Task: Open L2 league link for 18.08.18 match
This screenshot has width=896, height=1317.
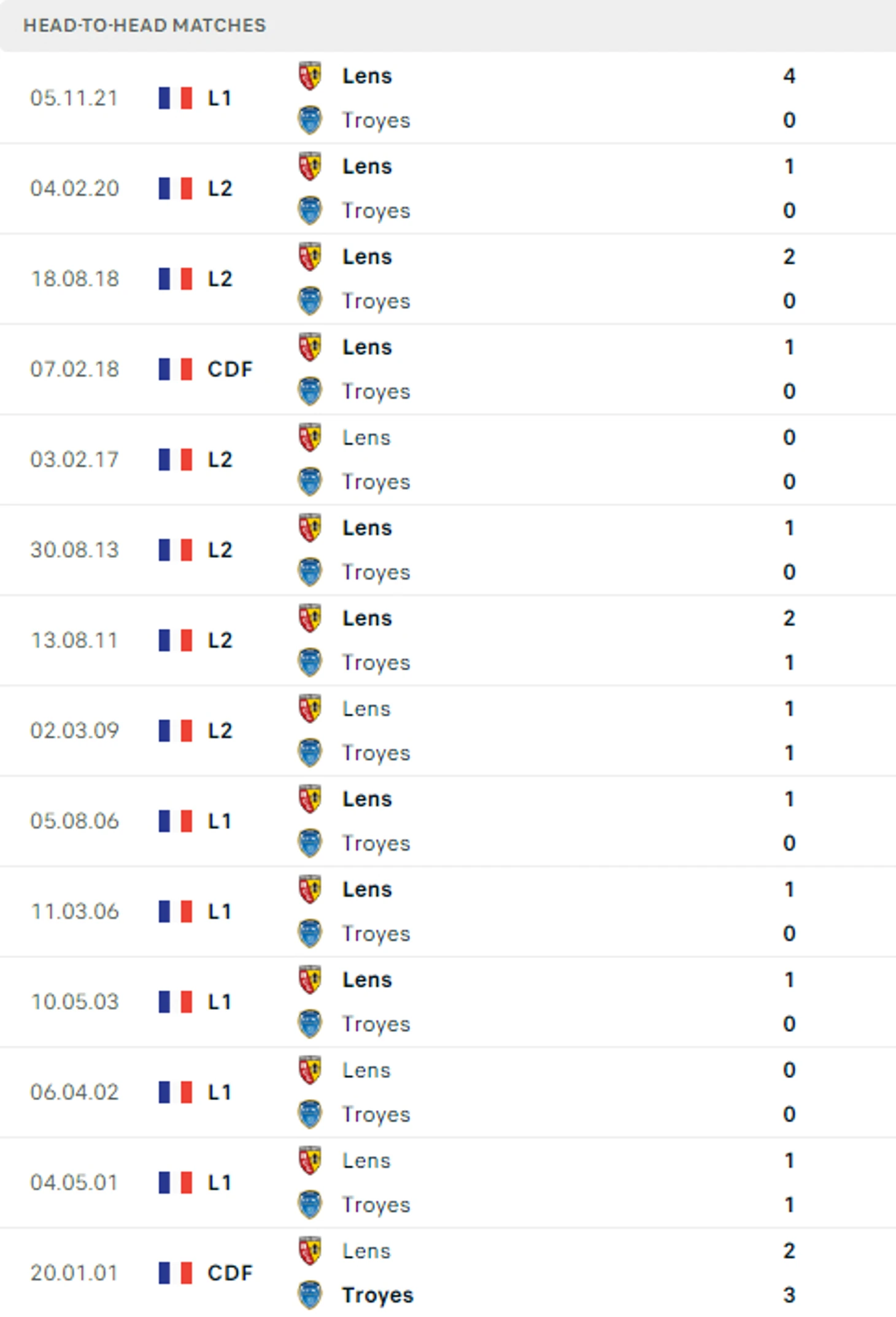Action: tap(220, 279)
